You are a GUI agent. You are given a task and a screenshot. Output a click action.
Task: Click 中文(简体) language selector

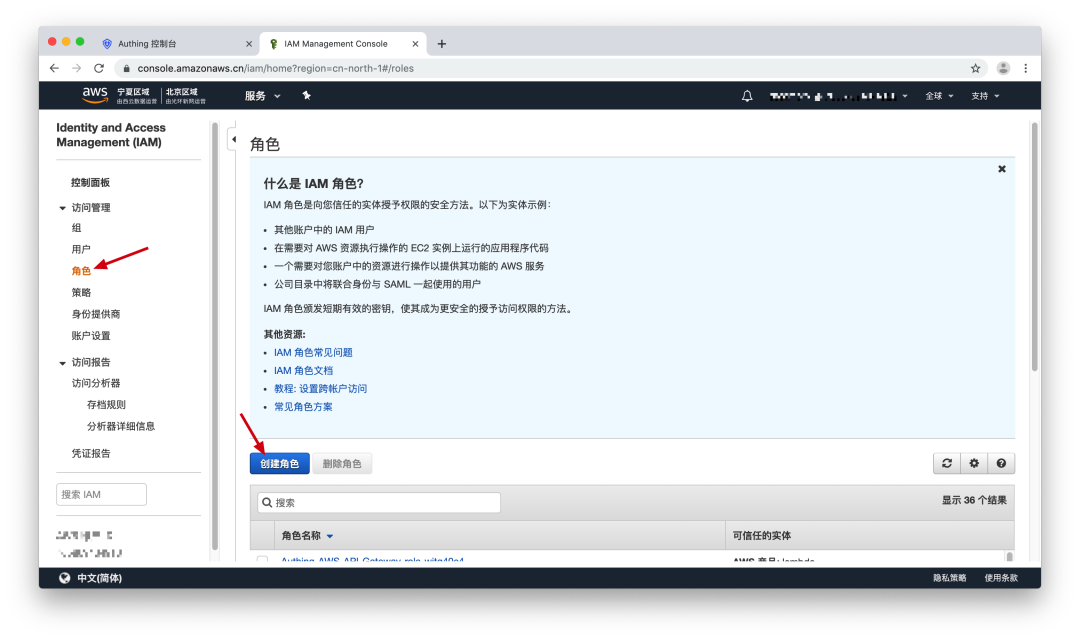(x=99, y=578)
